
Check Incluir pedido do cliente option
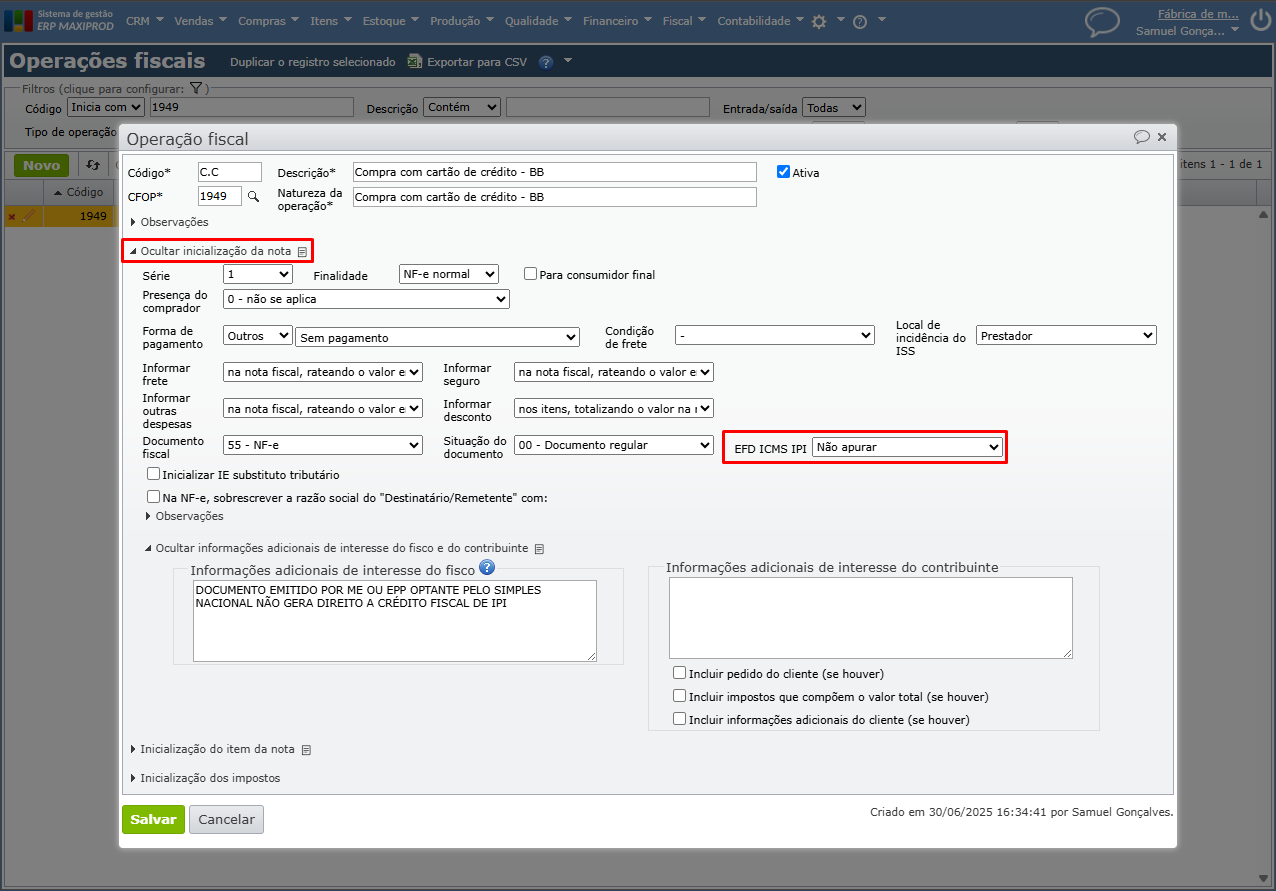click(680, 674)
